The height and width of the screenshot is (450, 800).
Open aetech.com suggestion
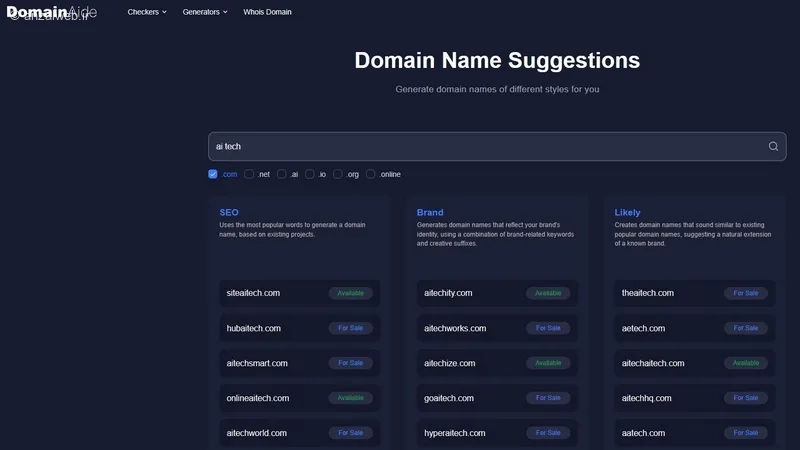[x=643, y=328]
